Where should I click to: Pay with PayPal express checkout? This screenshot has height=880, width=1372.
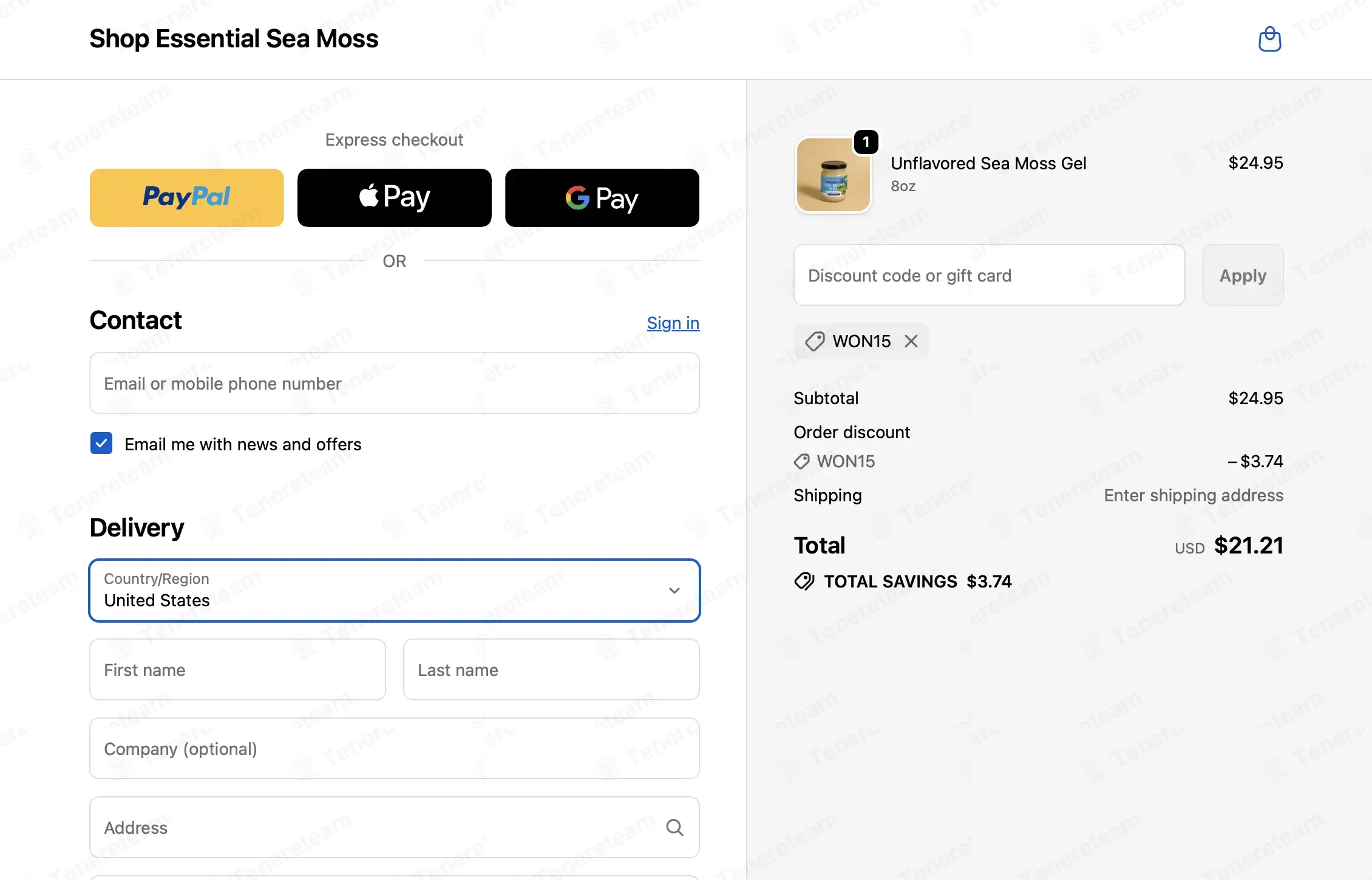pyautogui.click(x=187, y=198)
